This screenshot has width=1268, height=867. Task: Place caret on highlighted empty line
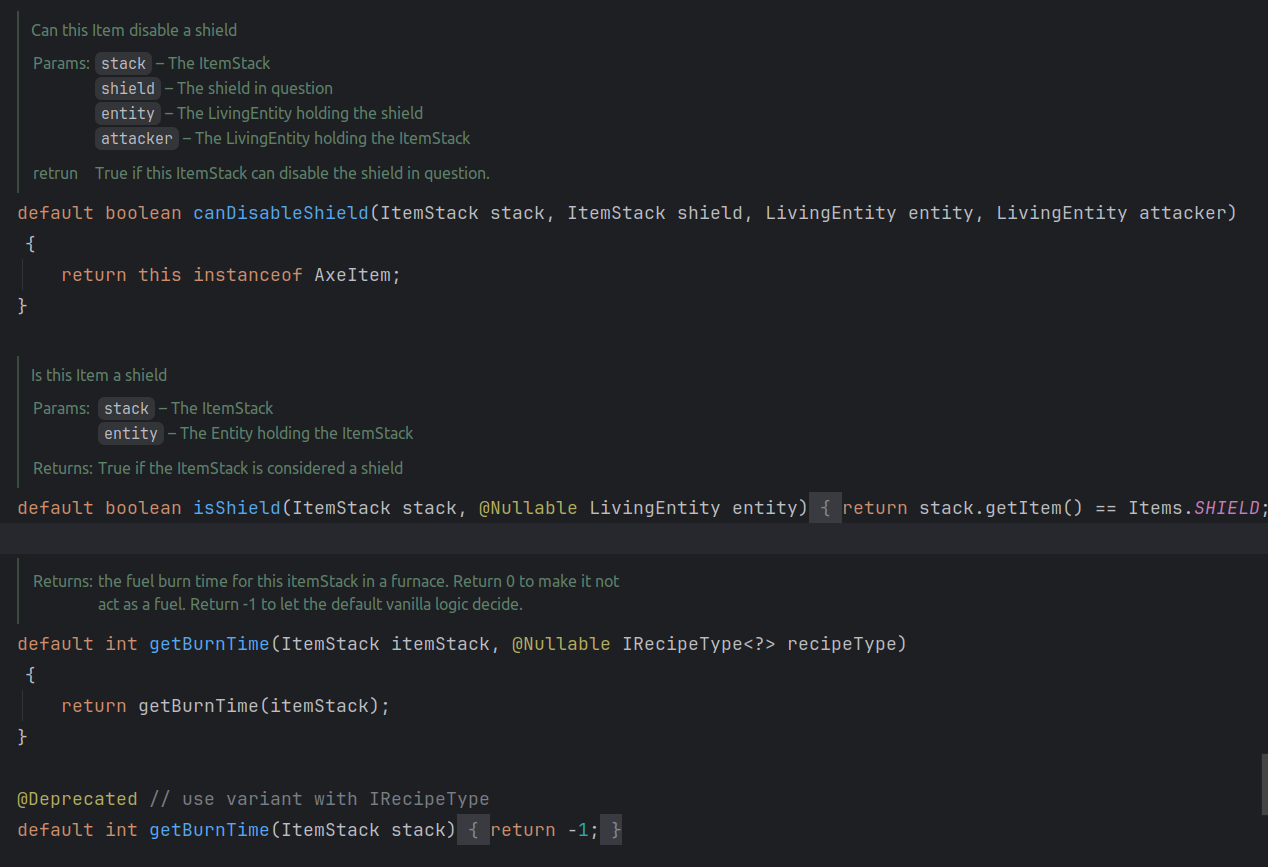point(600,540)
